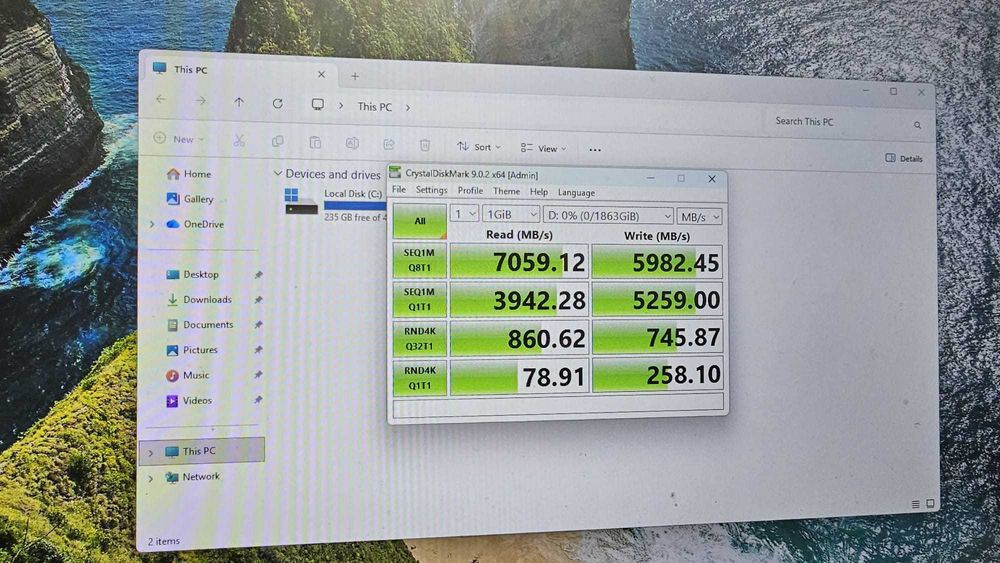Run the RND4K Q32T1 test
Viewport: 1000px width, 563px height.
(419, 339)
